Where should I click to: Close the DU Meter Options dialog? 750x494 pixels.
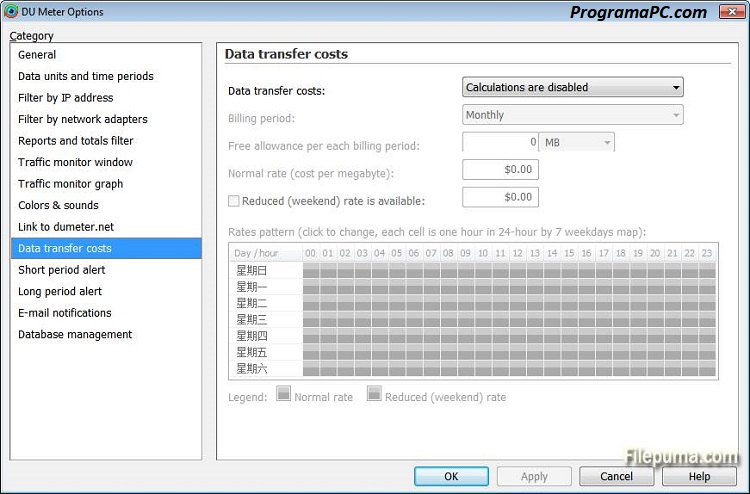[731, 11]
